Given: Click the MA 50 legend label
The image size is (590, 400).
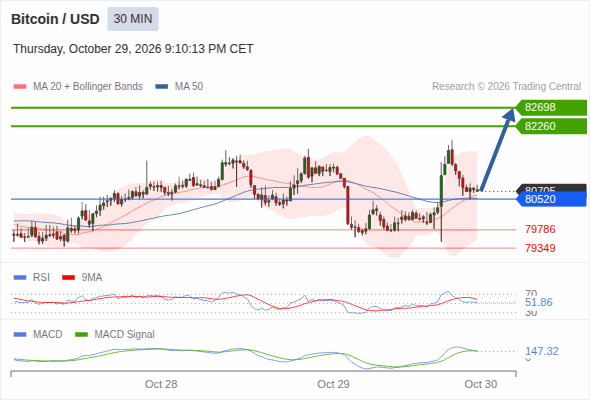Looking at the screenshot, I should coord(189,87).
